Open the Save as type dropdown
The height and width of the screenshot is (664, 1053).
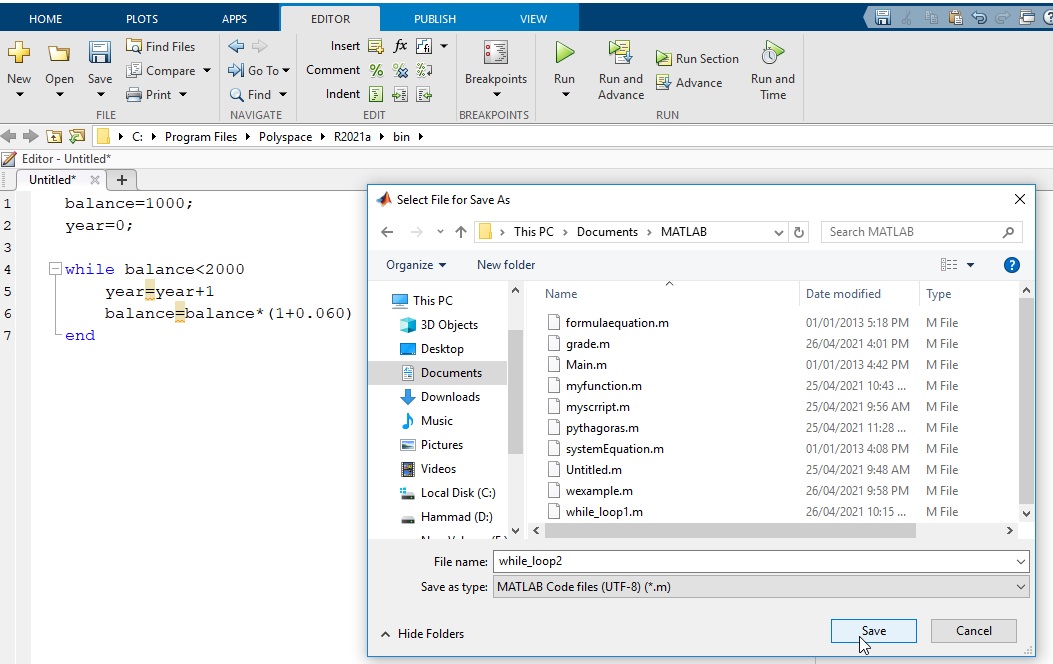click(x=1020, y=586)
